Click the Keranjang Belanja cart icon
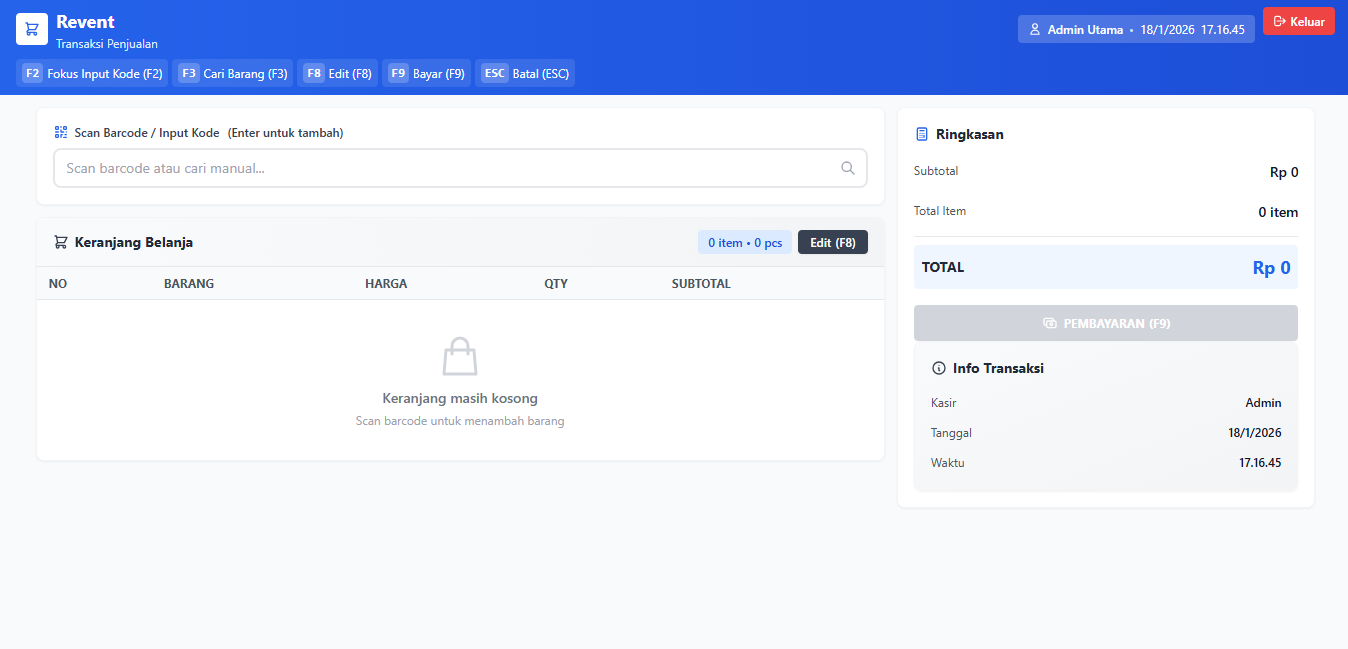Viewport: 1348px width, 649px height. click(61, 242)
